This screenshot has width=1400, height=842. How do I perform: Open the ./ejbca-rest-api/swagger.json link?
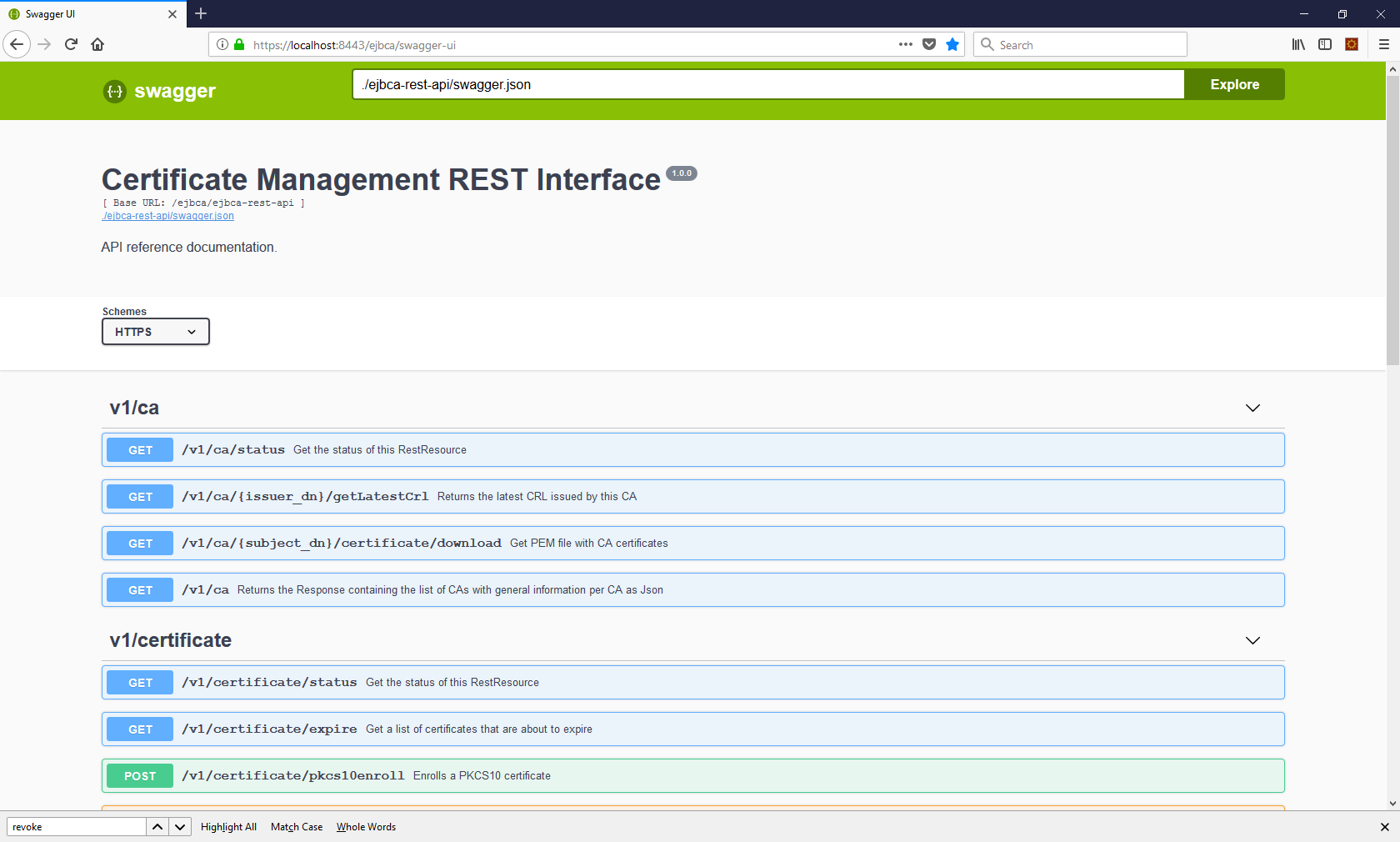point(168,216)
